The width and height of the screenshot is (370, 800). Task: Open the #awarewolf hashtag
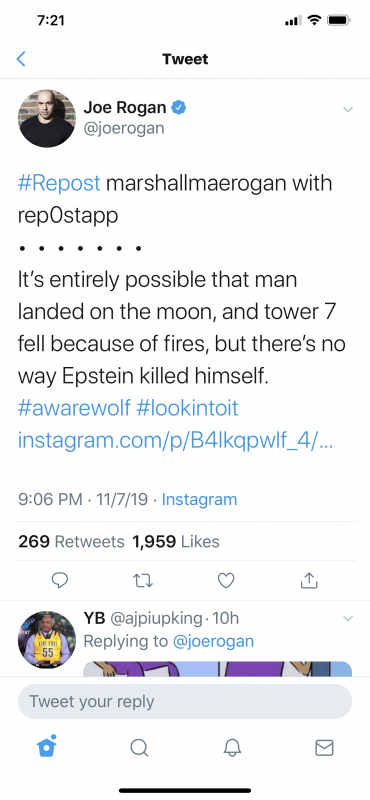pyautogui.click(x=74, y=408)
